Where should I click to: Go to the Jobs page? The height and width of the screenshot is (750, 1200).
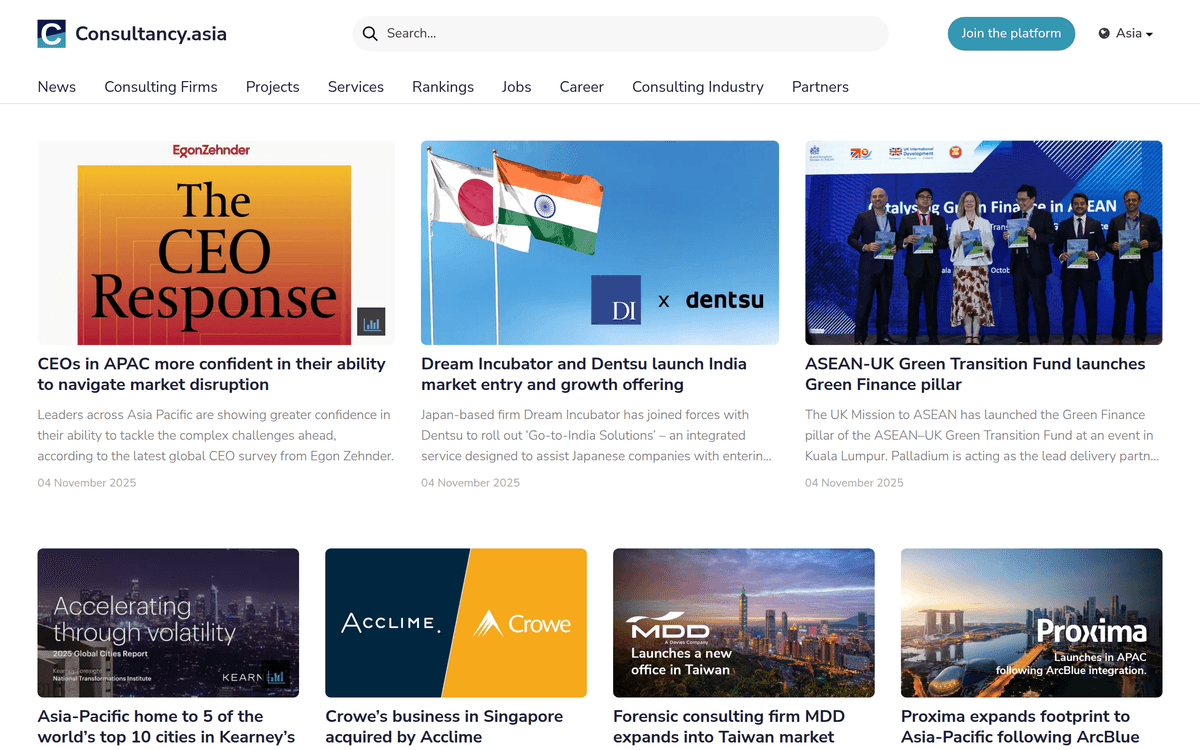[x=516, y=87]
